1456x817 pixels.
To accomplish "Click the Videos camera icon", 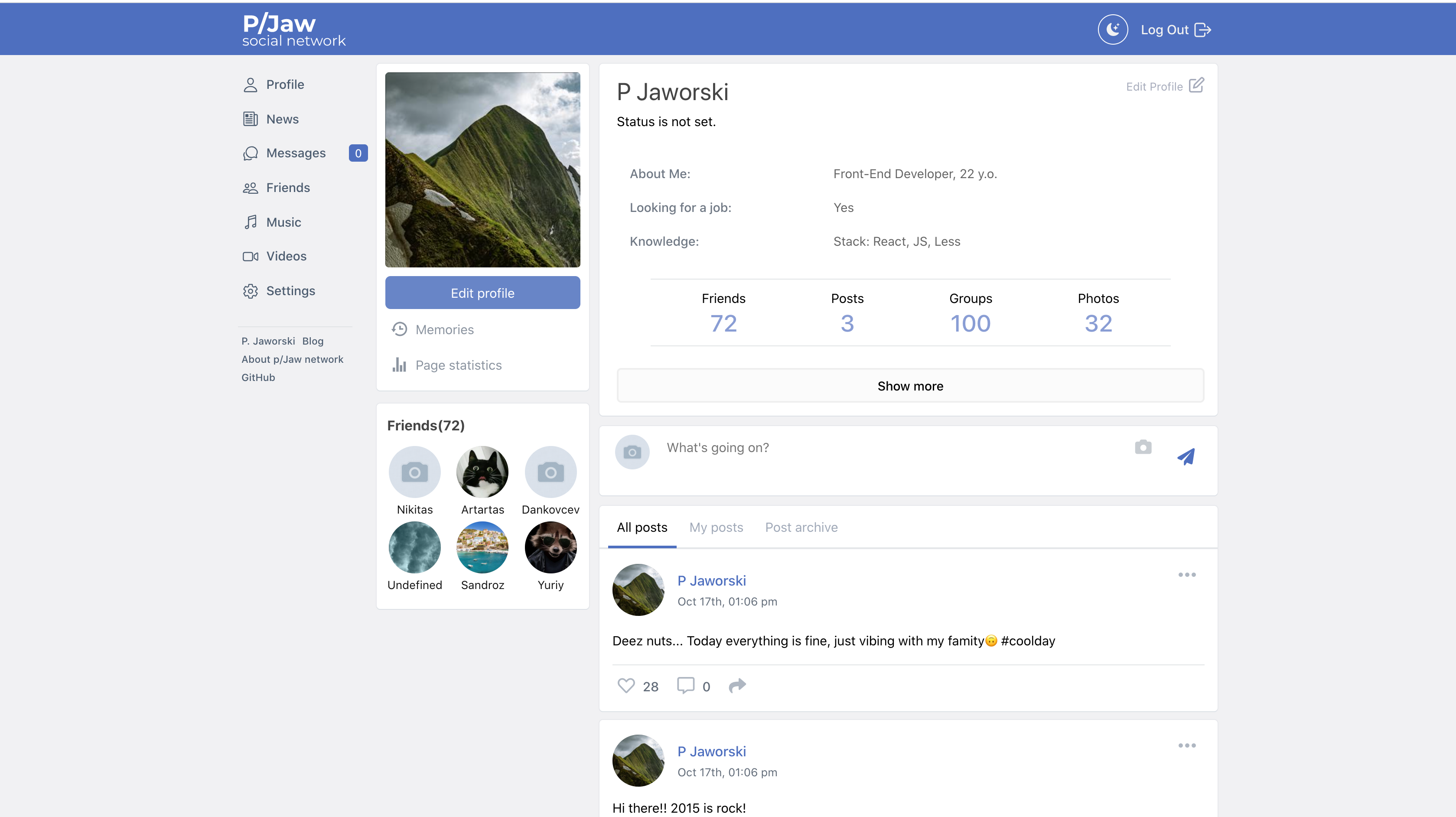I will (251, 257).
